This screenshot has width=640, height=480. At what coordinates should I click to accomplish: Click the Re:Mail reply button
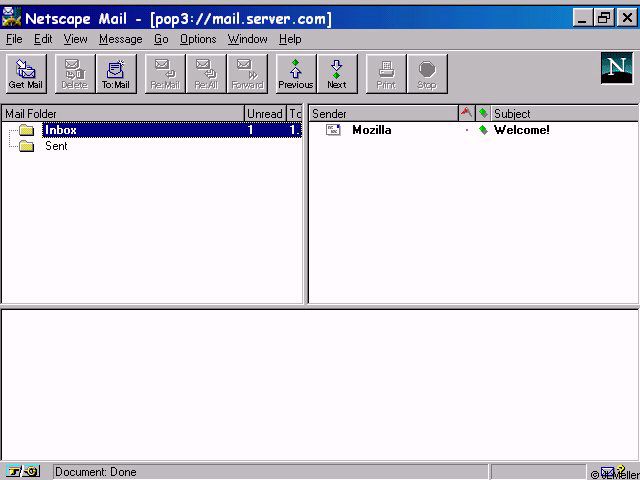[165, 74]
